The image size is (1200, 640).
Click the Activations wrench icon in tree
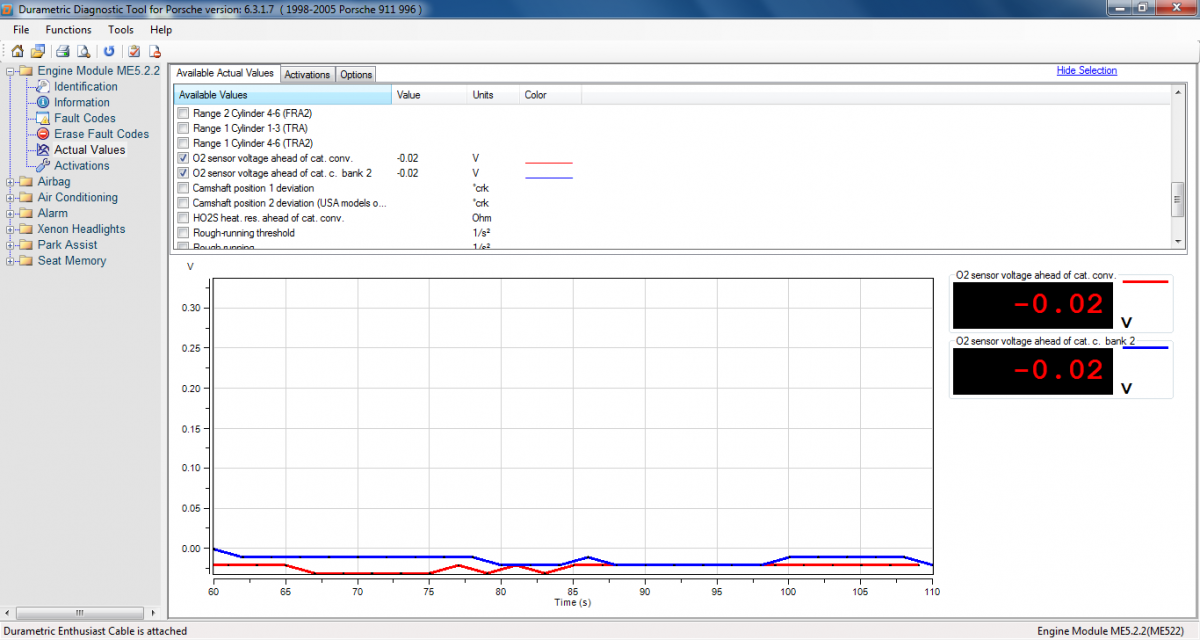tap(44, 165)
